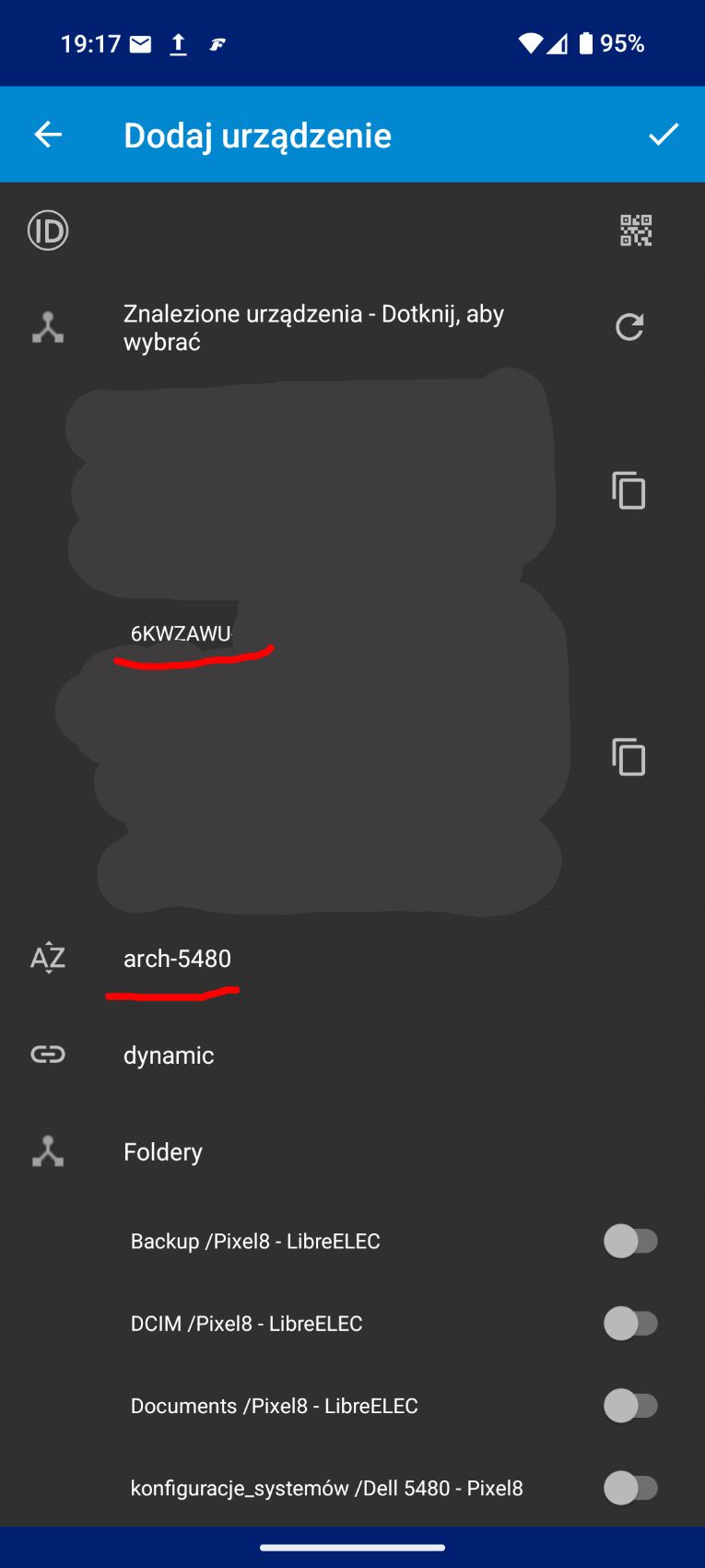Viewport: 705px width, 1568px height.
Task: Copy the second discovered device ID
Action: point(629,758)
